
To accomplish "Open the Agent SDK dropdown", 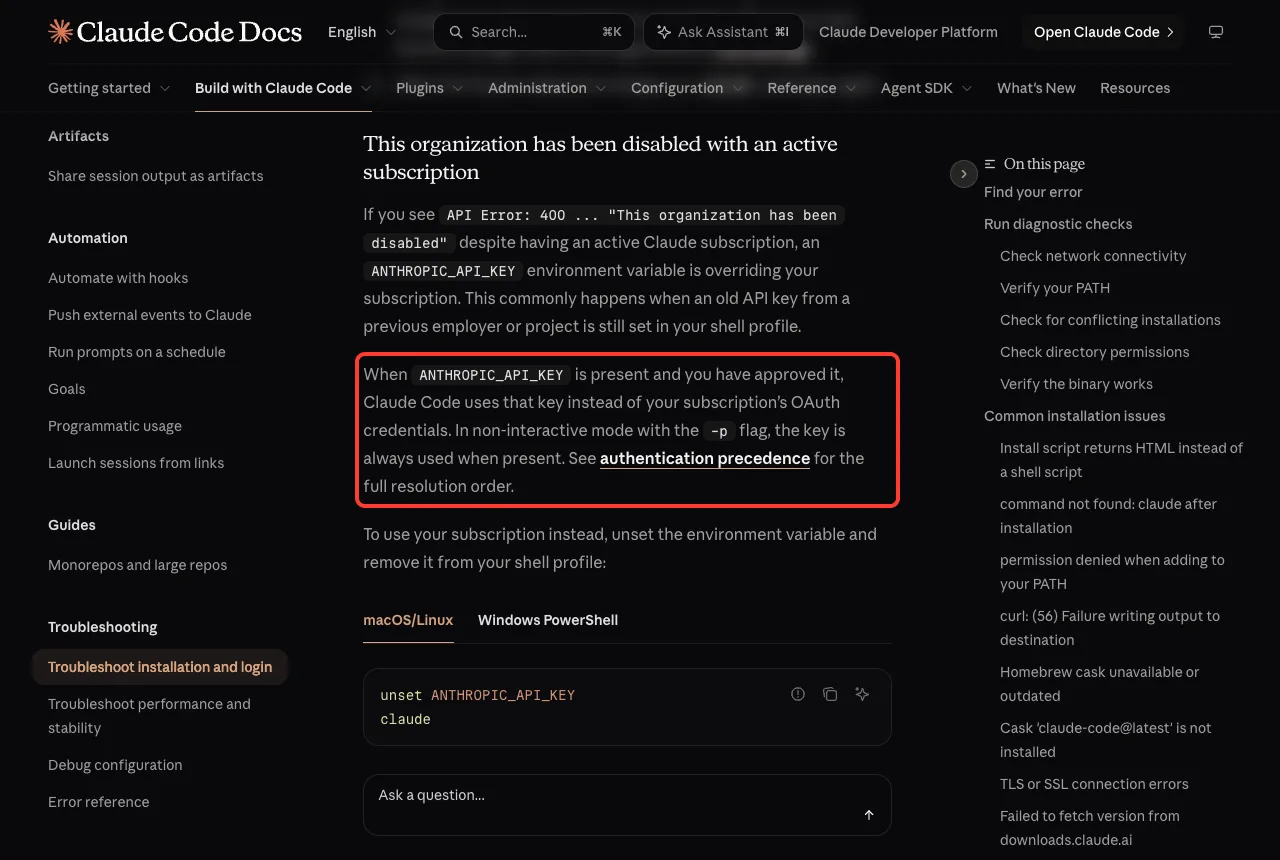I will [927, 88].
